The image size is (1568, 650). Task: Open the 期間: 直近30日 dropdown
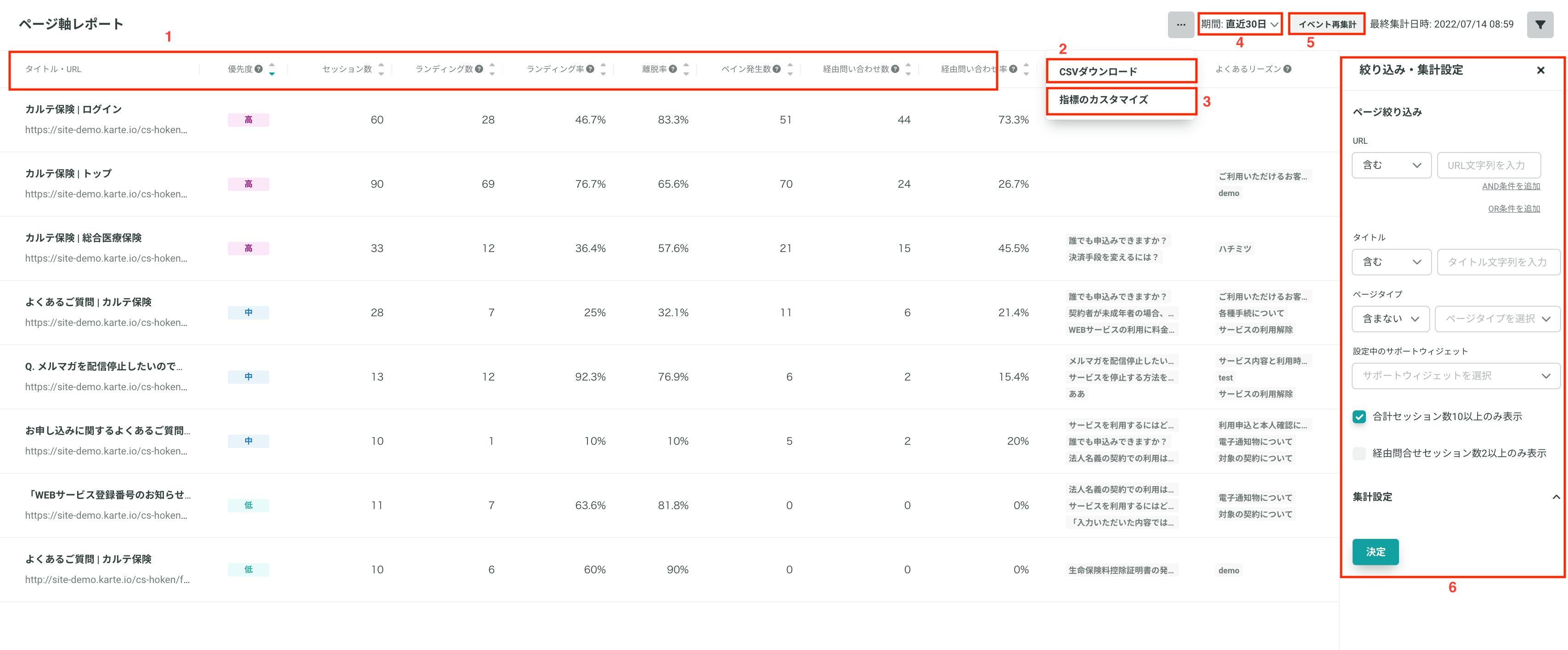1239,24
